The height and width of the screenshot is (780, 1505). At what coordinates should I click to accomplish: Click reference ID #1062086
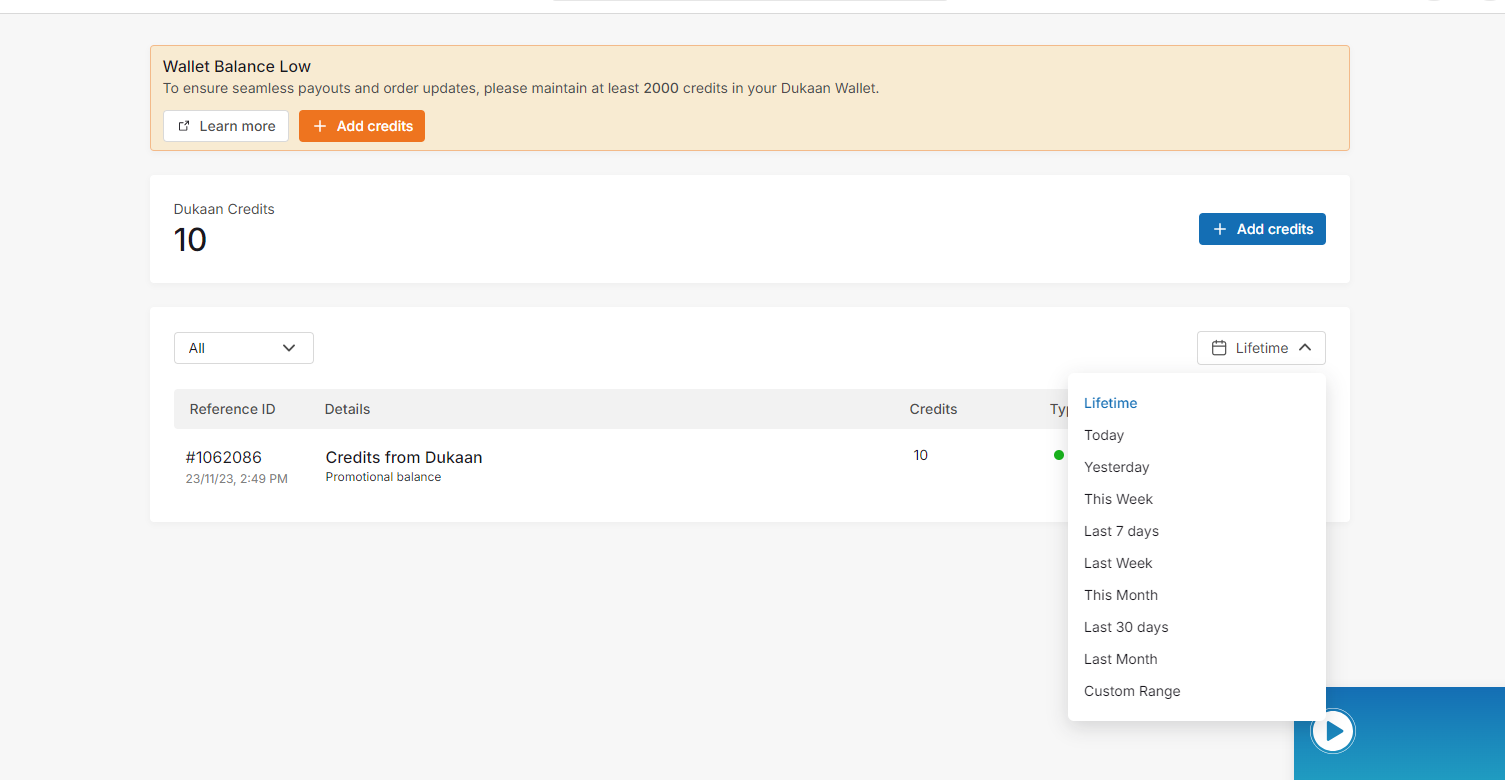point(224,457)
